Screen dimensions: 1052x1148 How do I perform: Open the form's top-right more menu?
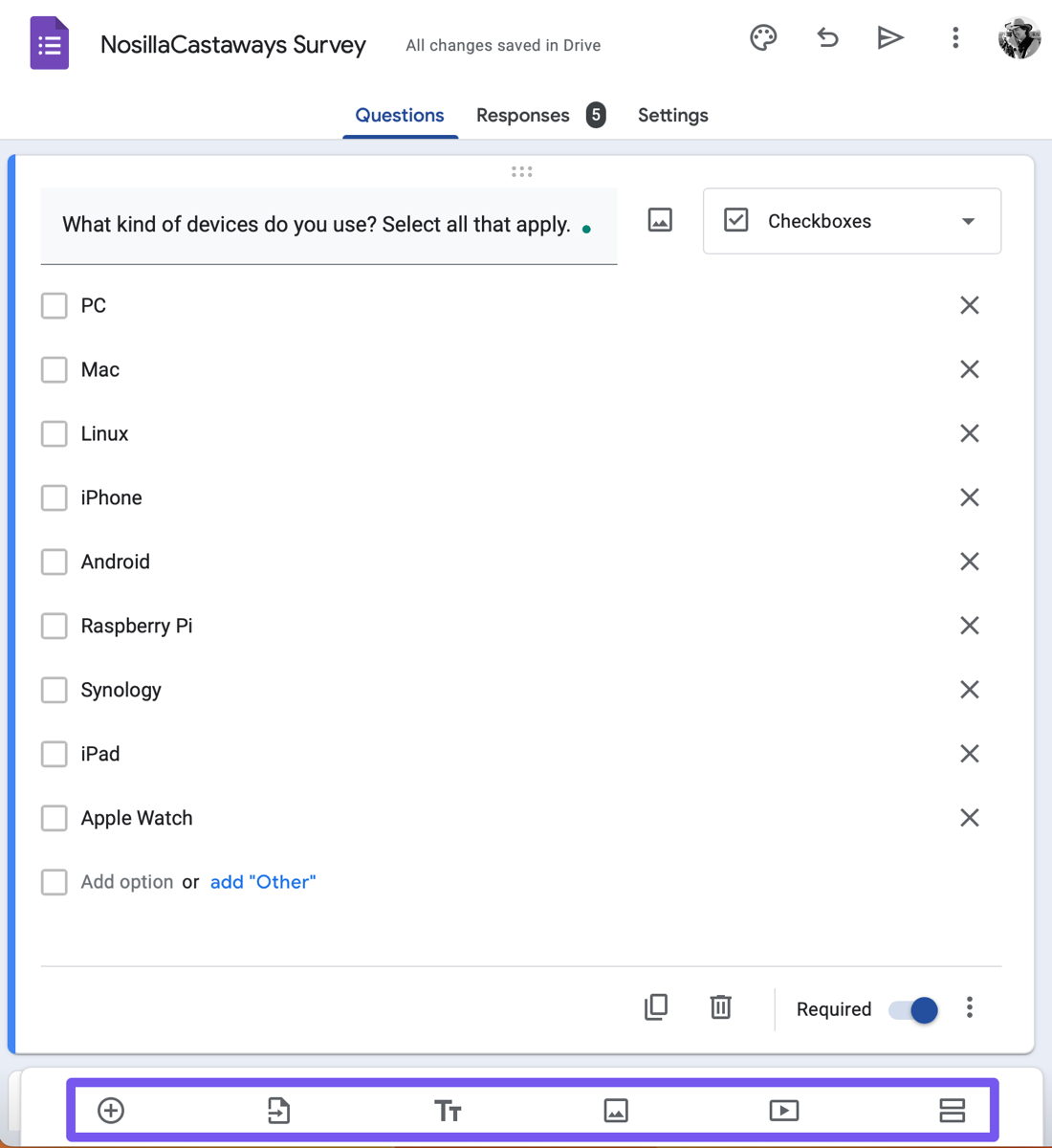tap(955, 38)
